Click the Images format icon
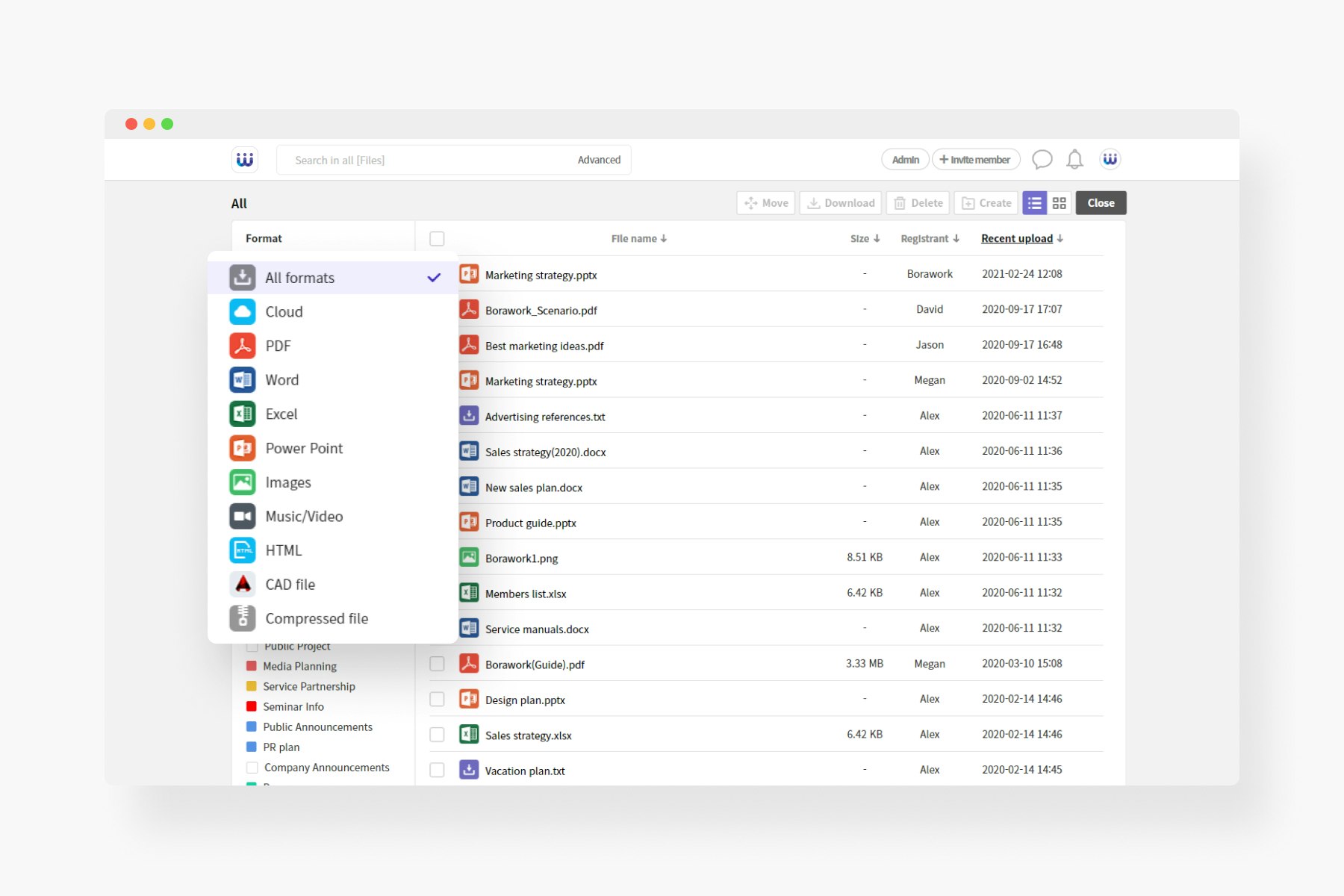Viewport: 1344px width, 896px height. coord(243,482)
